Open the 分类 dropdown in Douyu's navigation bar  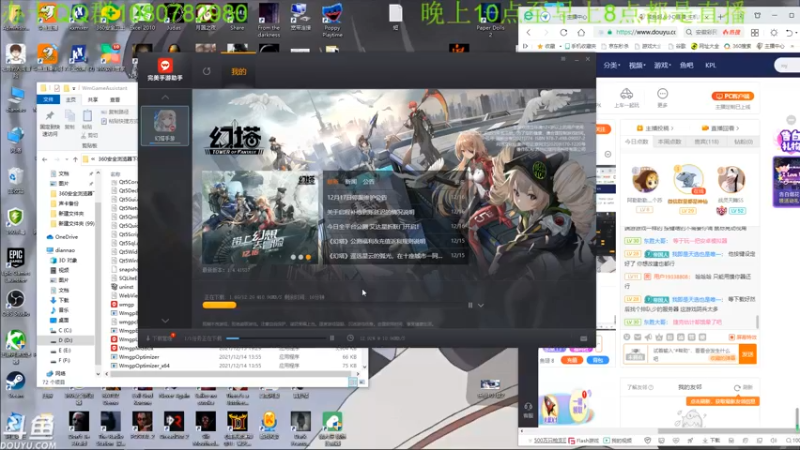point(611,65)
